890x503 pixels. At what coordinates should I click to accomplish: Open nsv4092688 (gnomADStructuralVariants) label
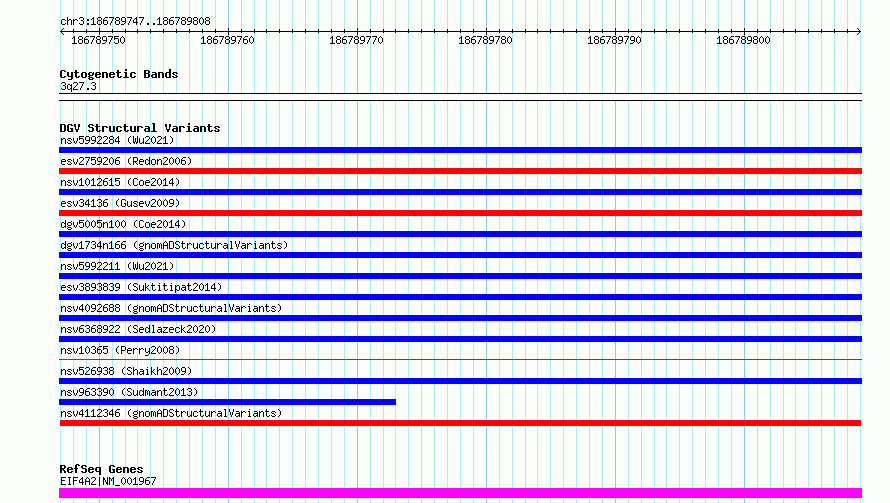[171, 308]
